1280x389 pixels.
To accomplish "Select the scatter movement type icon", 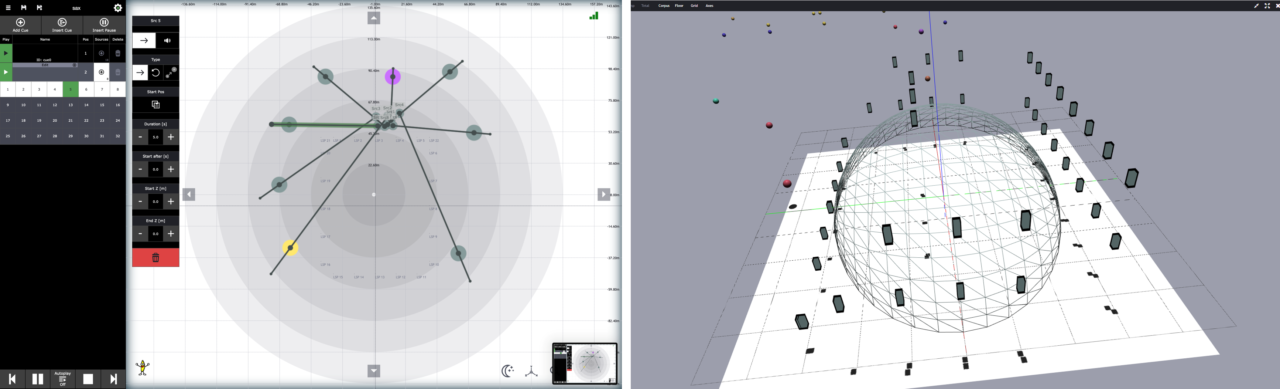I will coord(171,73).
